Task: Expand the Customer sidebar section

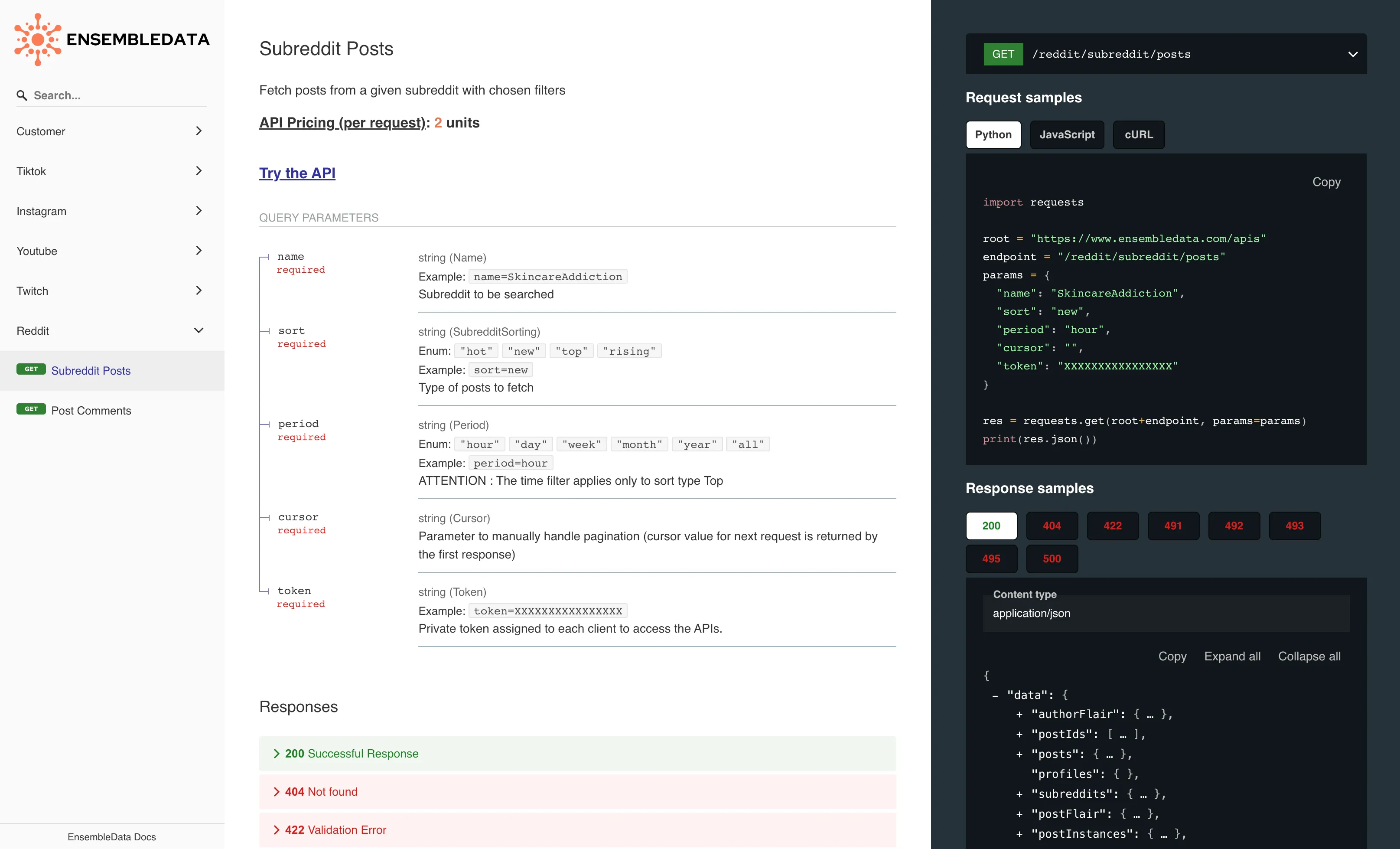Action: coord(112,131)
